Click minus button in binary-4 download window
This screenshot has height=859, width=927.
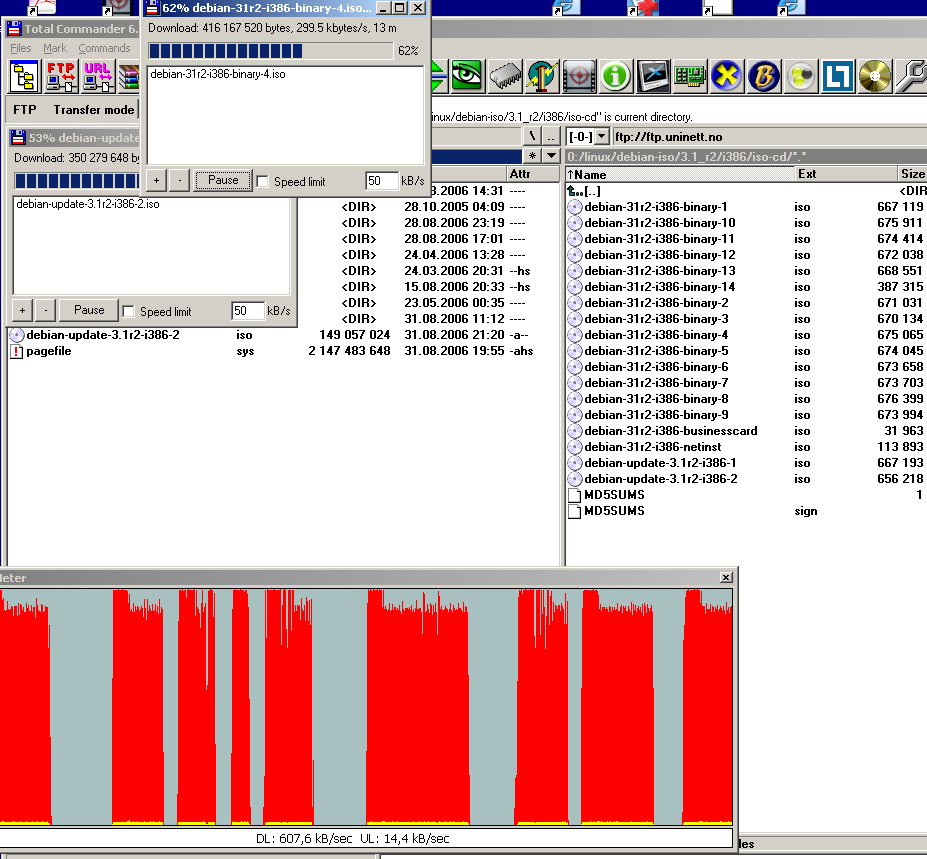180,180
